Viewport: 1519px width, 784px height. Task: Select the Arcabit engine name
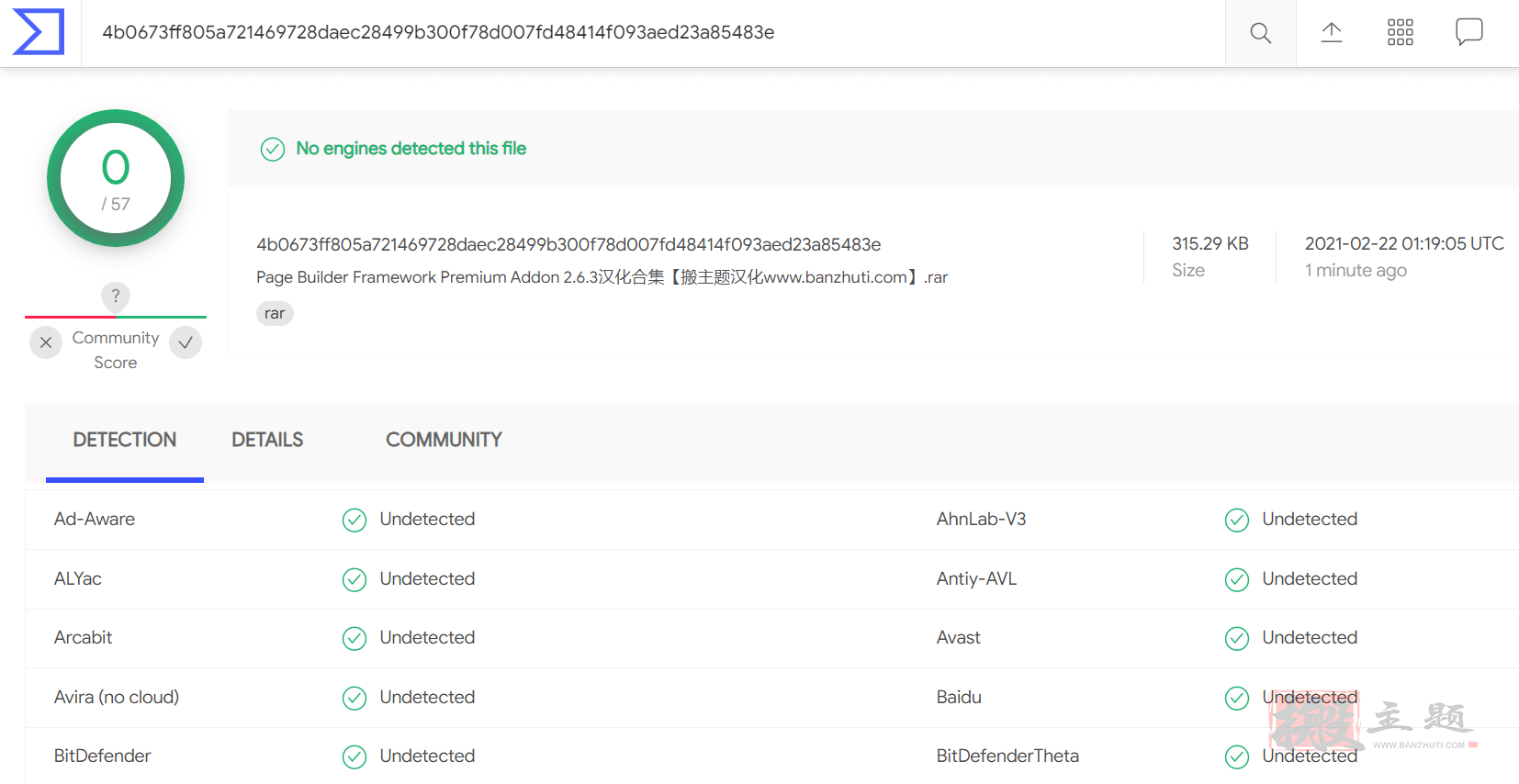point(83,638)
